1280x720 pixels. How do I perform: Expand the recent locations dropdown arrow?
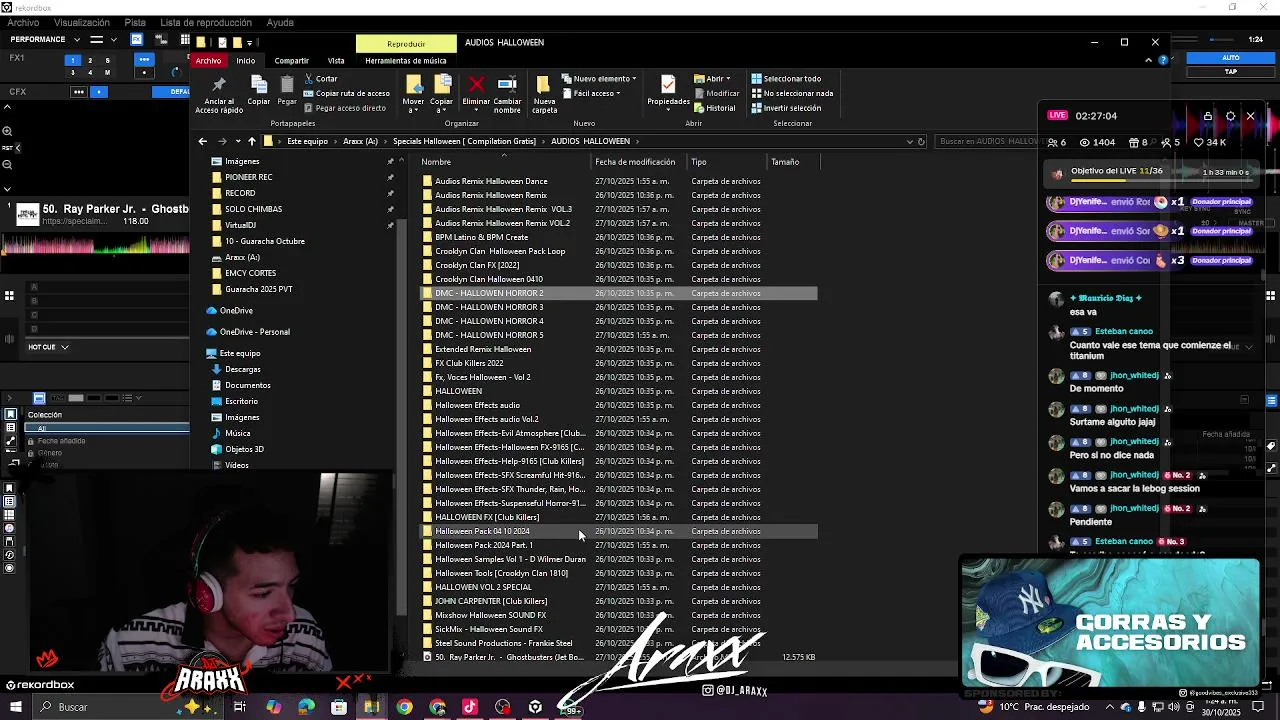click(x=238, y=141)
